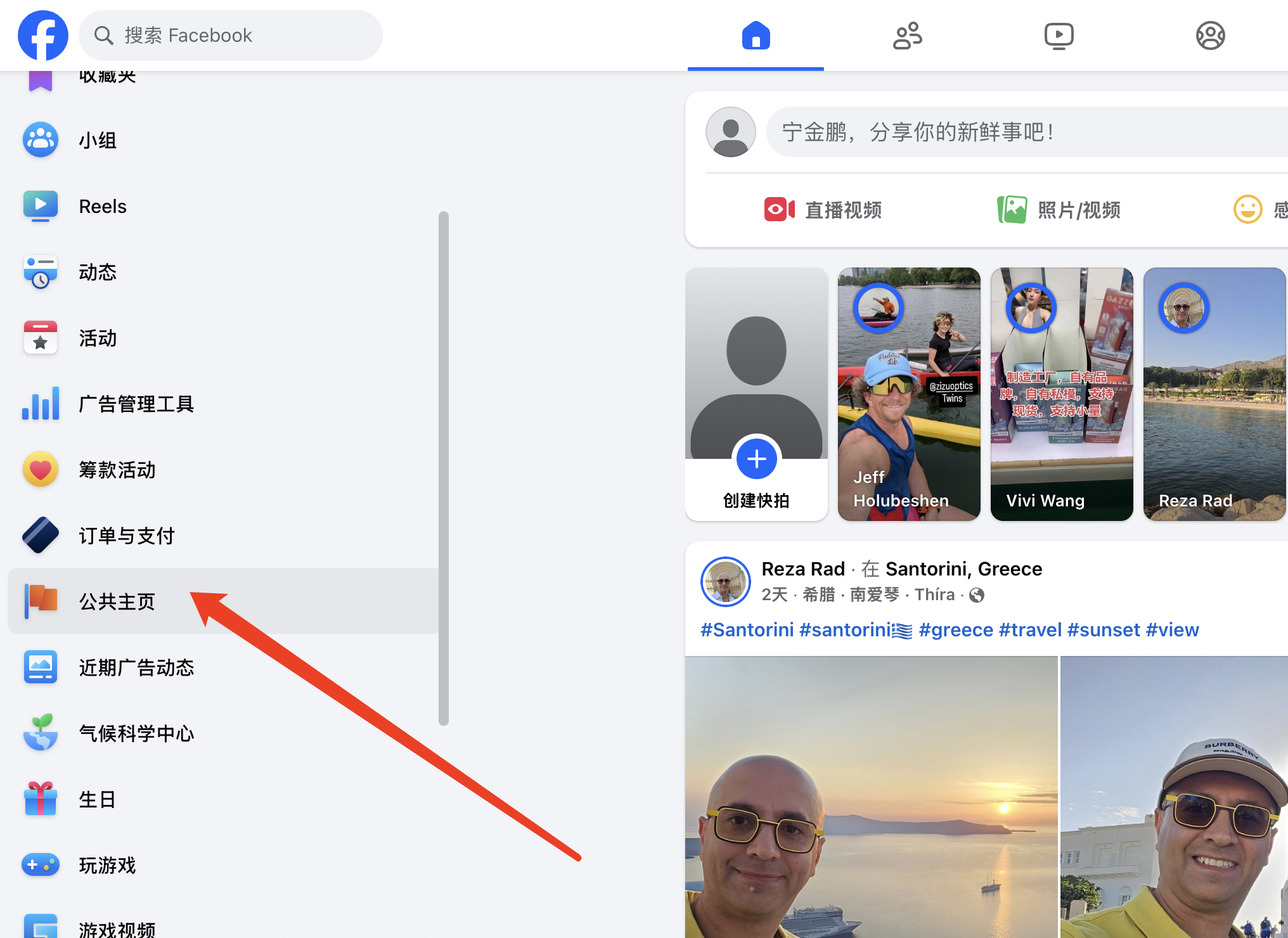Open Orders and payments (订单与支付)

[127, 536]
